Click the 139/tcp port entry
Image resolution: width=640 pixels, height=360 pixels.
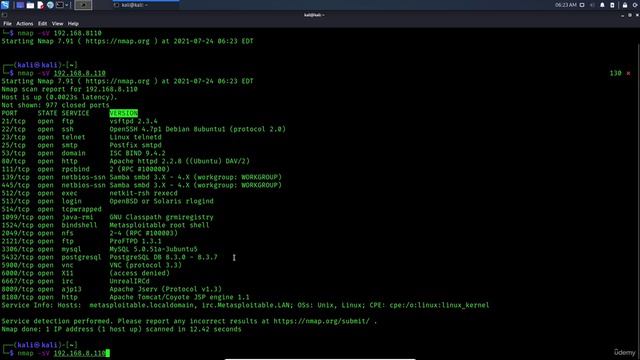point(16,177)
